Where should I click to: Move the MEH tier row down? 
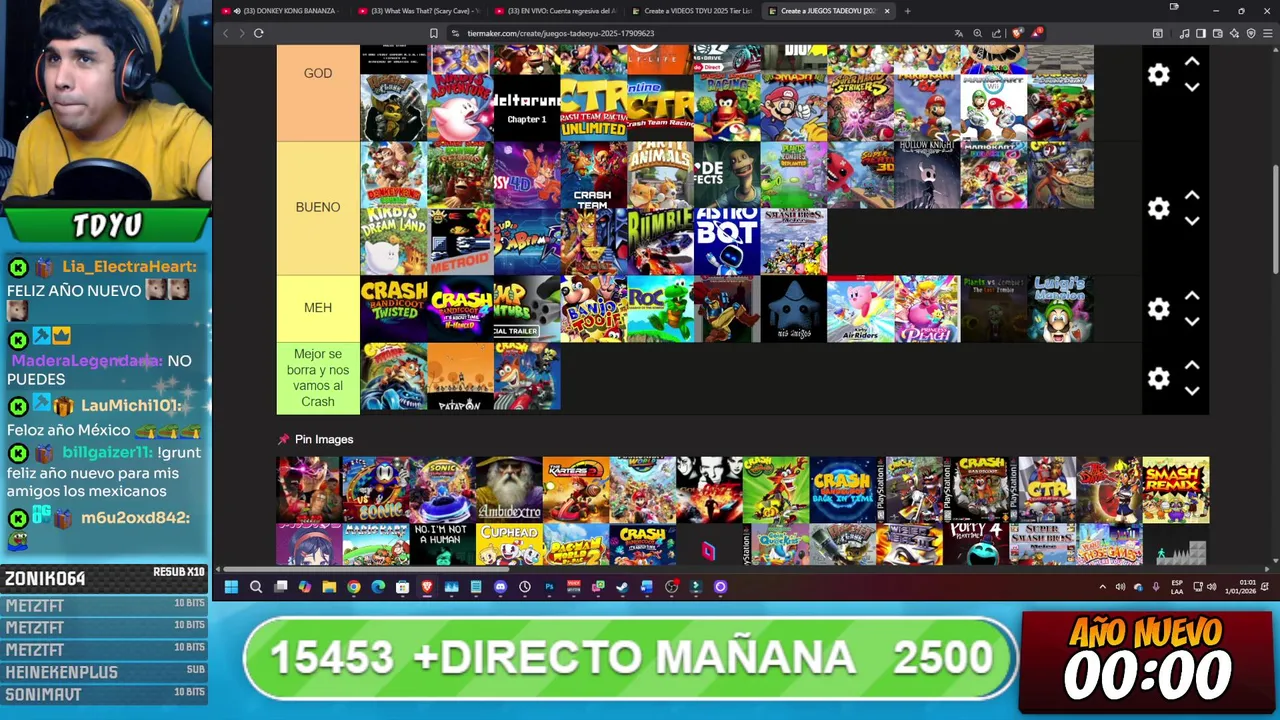[1192, 322]
